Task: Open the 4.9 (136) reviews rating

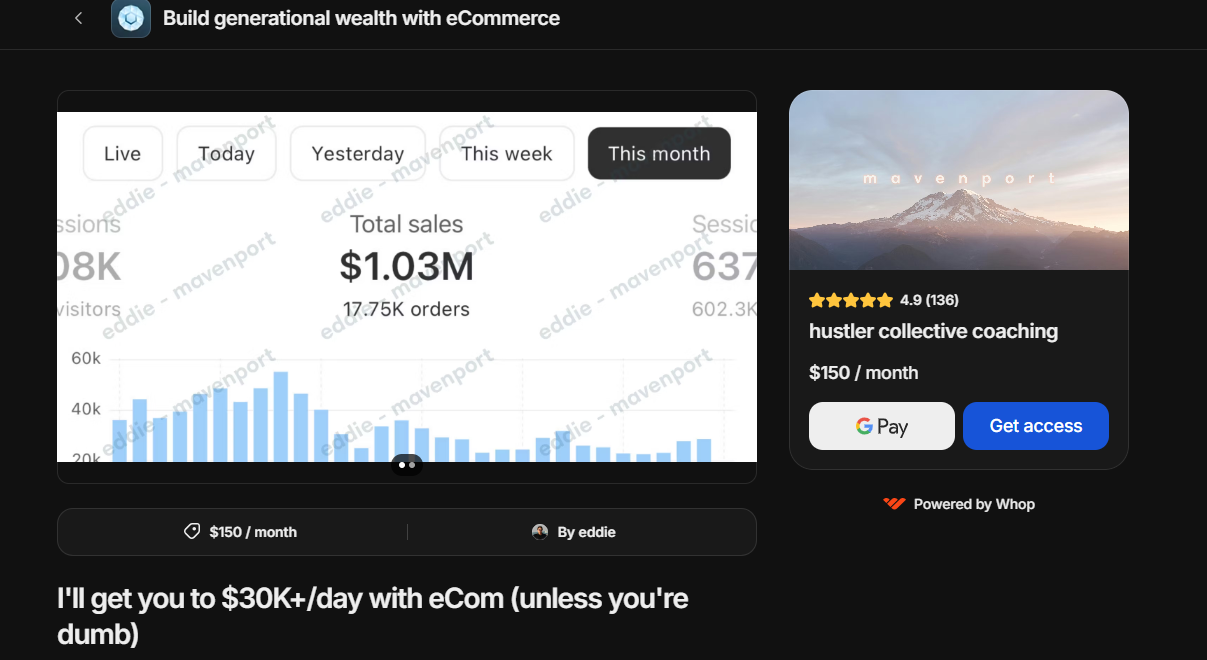Action: [929, 300]
